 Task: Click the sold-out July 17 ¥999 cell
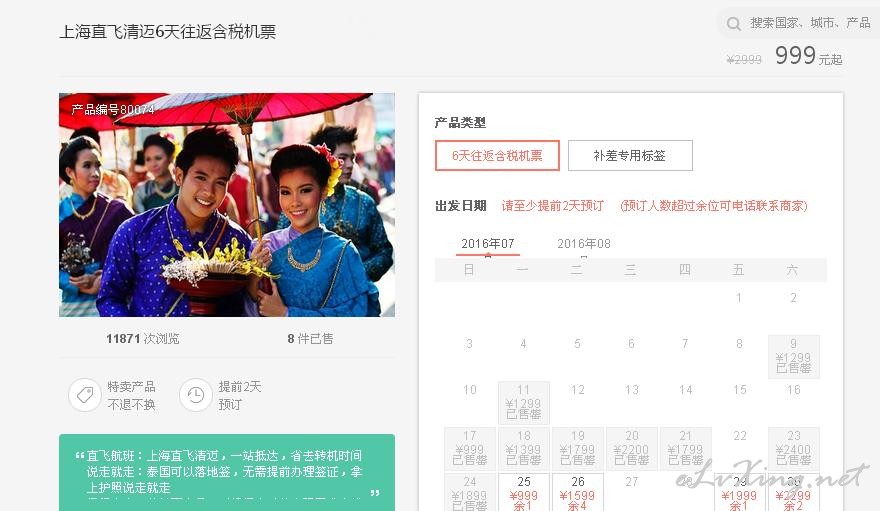coord(469,449)
